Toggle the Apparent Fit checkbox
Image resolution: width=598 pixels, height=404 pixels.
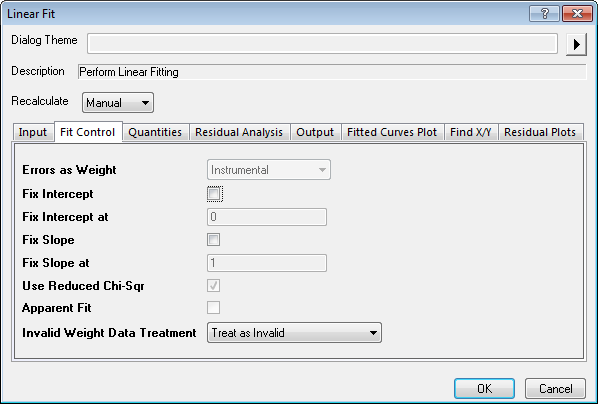[214, 307]
